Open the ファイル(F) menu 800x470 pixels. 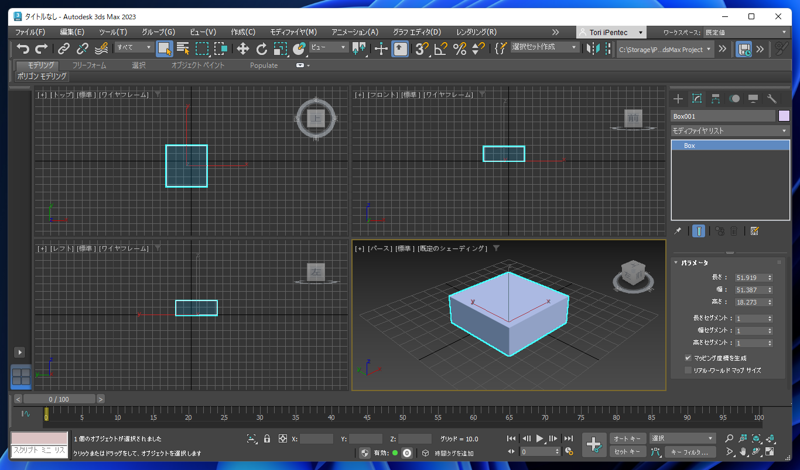(30, 32)
